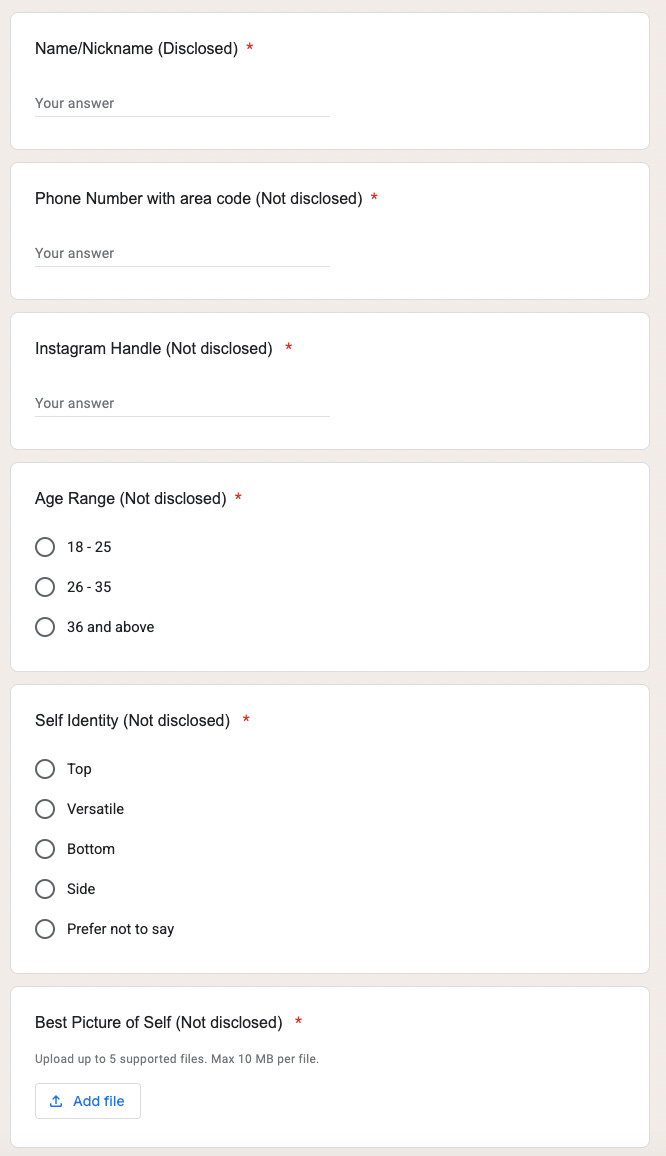The width and height of the screenshot is (666, 1156).
Task: Pick Top as self identity
Action: pyautogui.click(x=45, y=769)
